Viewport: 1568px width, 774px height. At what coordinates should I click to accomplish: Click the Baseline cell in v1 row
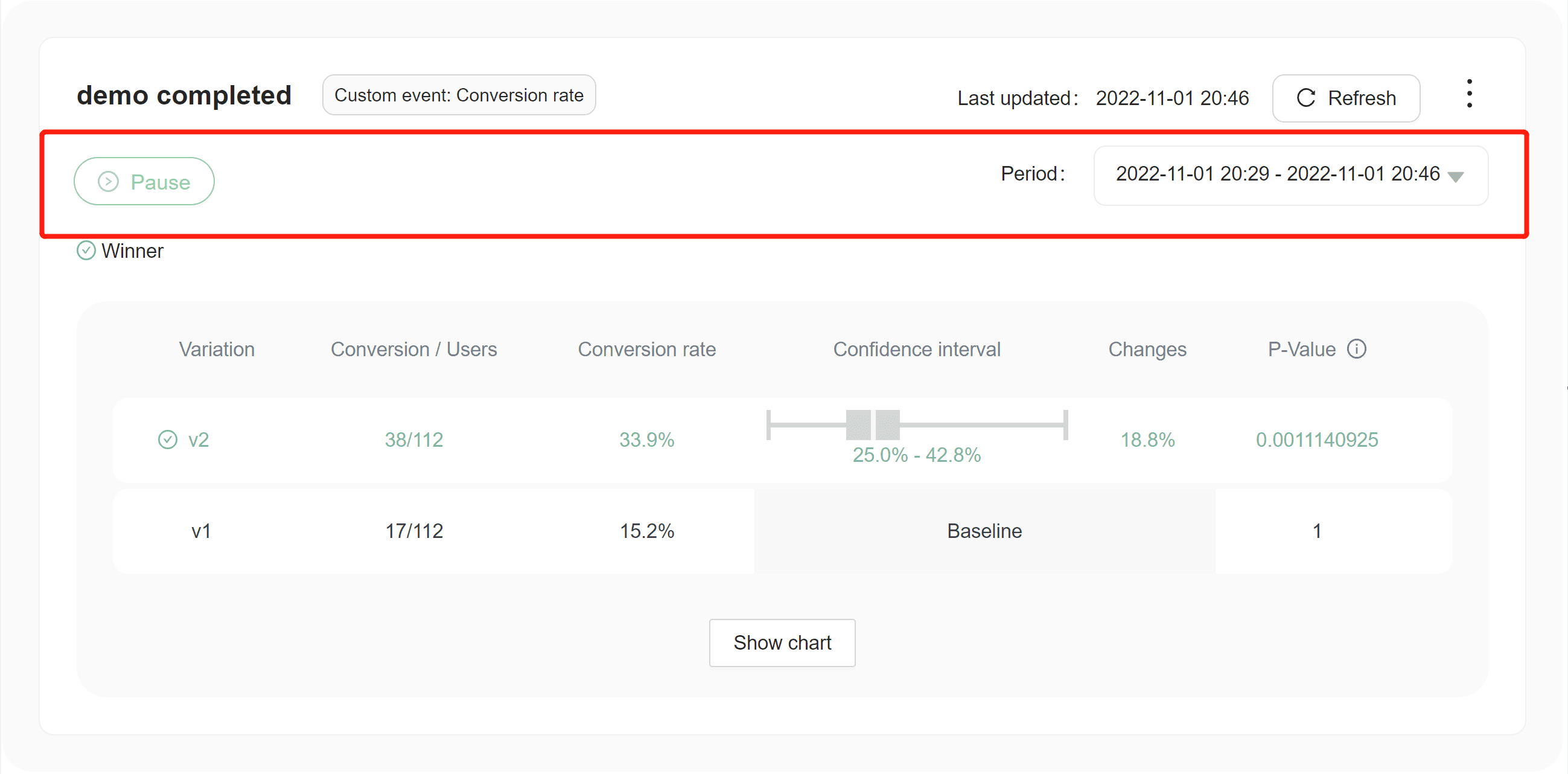pyautogui.click(x=984, y=531)
